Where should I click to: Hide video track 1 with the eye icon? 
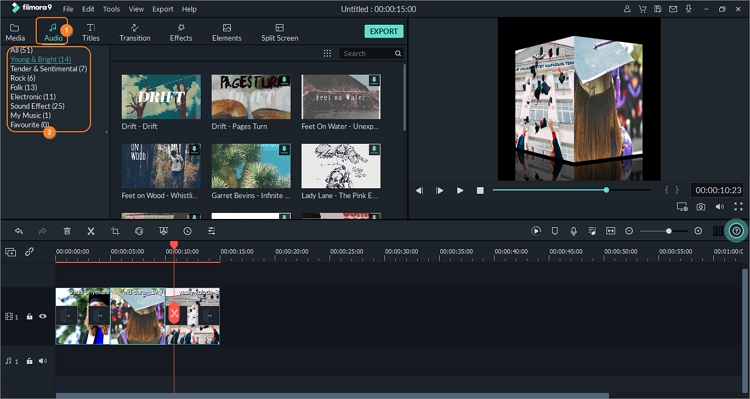pos(43,316)
